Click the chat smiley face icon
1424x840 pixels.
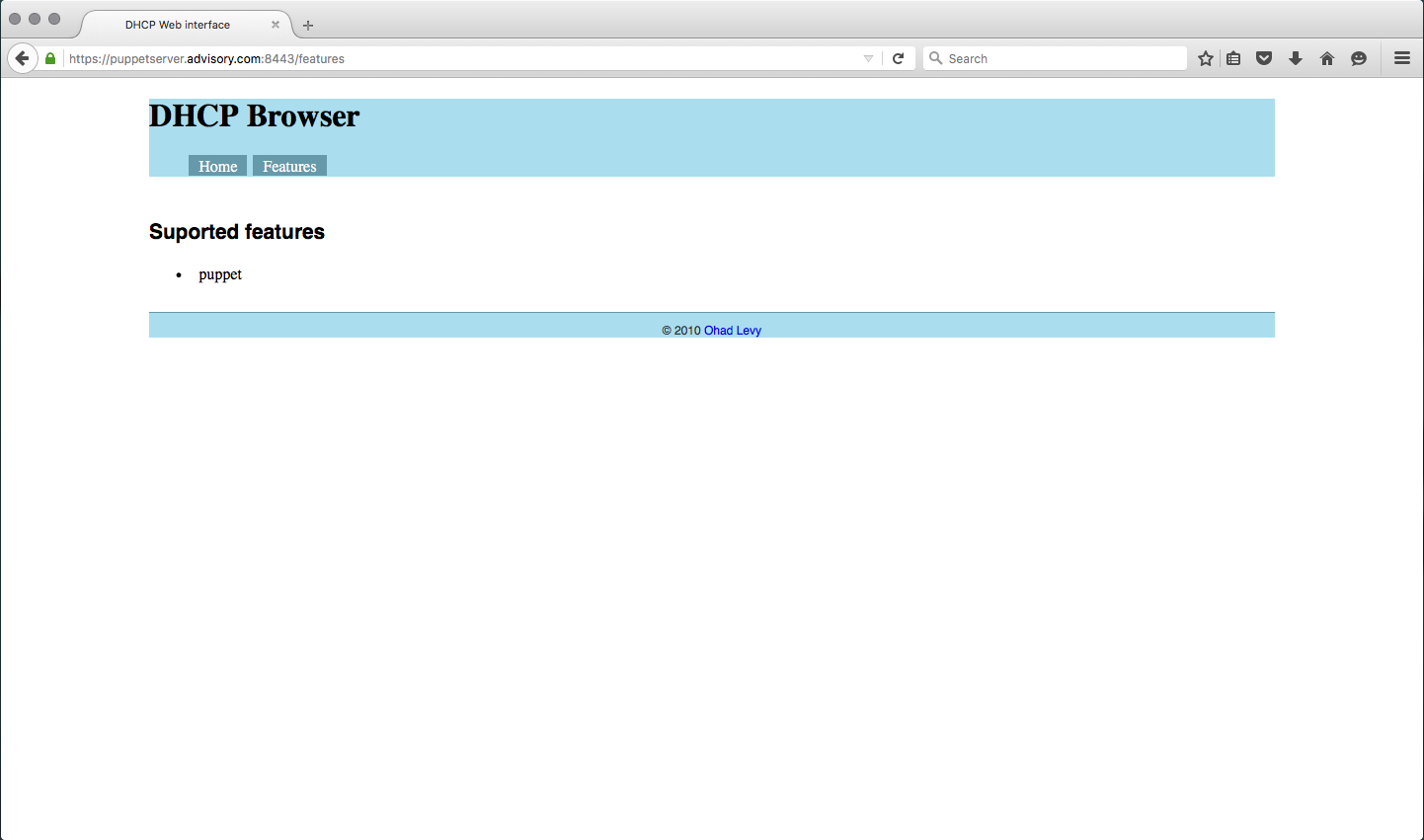click(1359, 58)
